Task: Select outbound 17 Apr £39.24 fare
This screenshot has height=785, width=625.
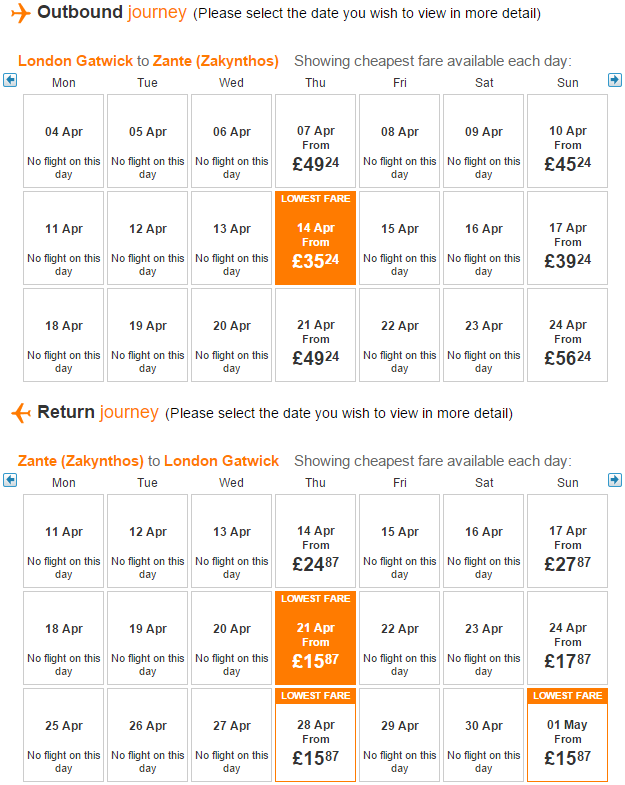Action: [x=567, y=238]
